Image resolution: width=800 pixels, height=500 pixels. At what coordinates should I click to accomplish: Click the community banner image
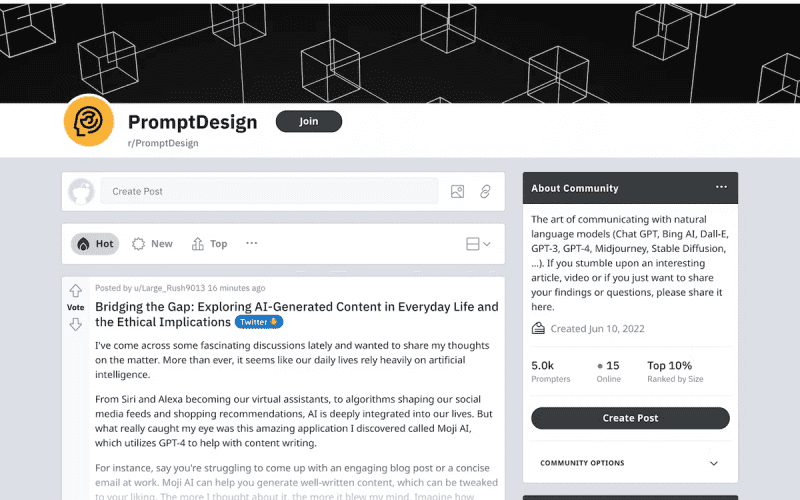coord(400,53)
